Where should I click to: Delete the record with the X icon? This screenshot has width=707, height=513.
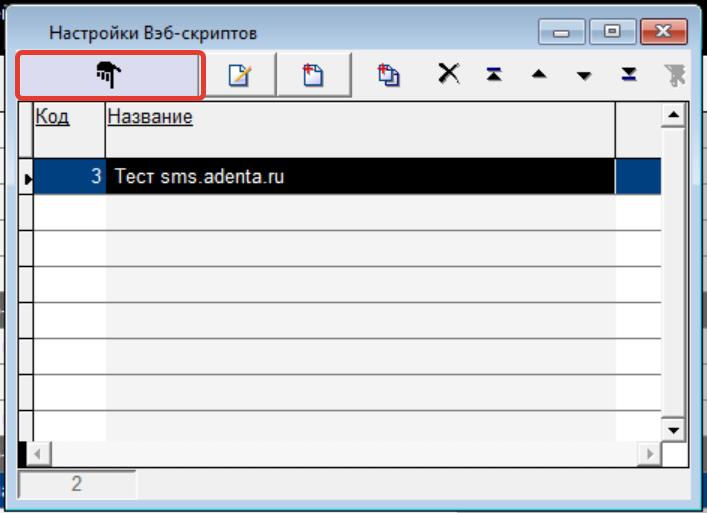pyautogui.click(x=449, y=74)
